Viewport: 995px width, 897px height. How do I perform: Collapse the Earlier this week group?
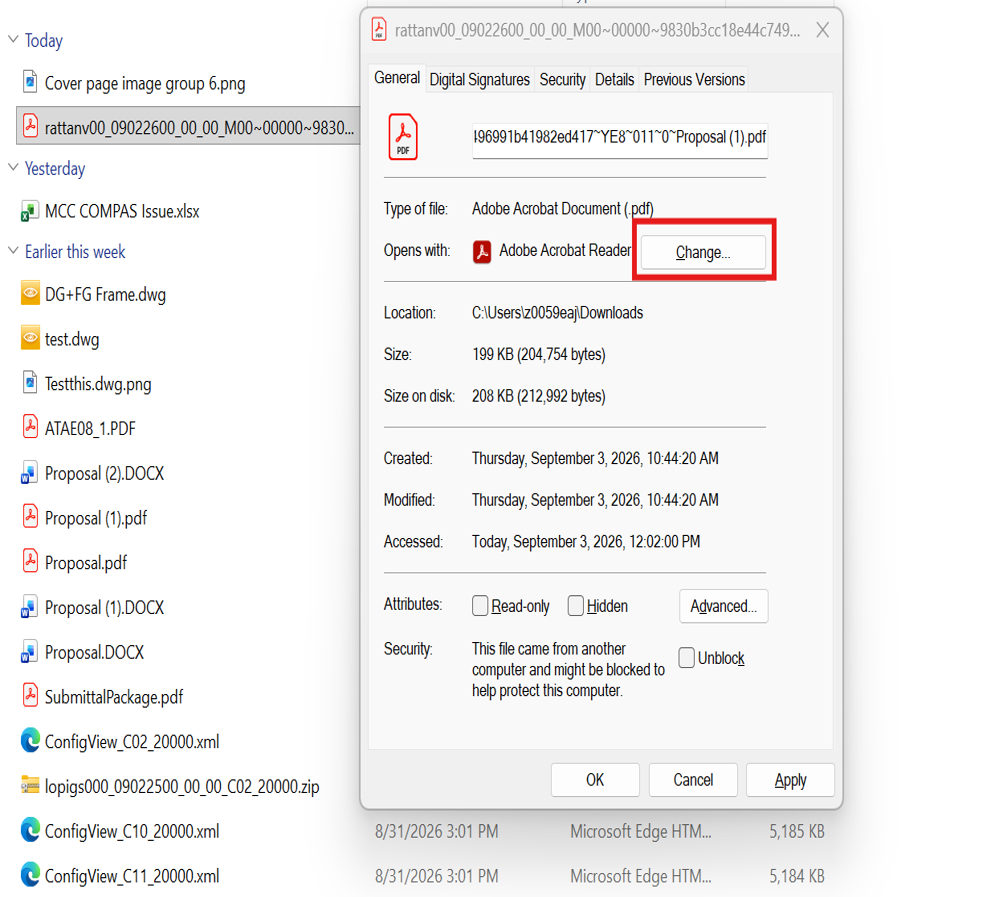pyautogui.click(x=13, y=251)
